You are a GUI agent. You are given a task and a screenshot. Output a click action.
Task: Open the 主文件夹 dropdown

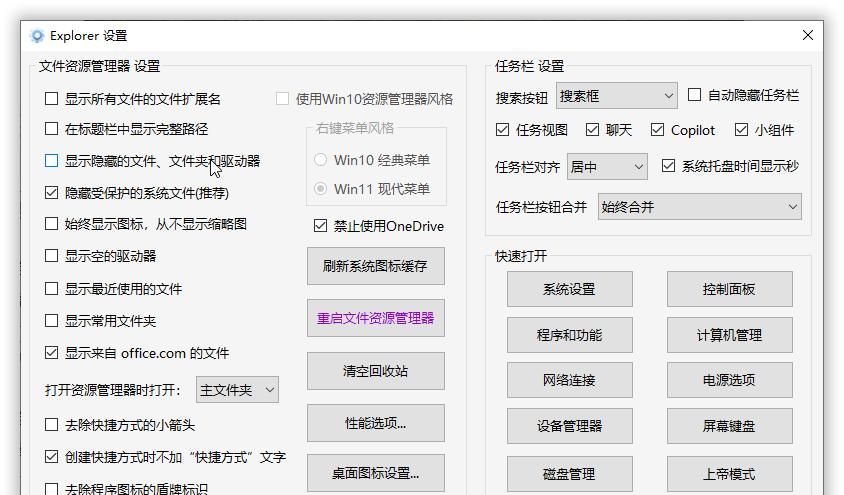(237, 390)
